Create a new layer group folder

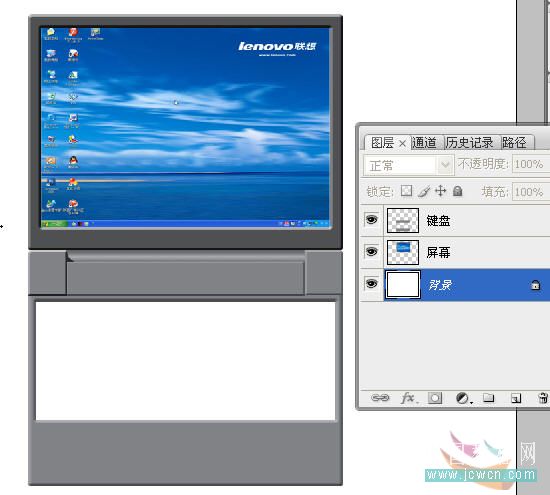click(489, 398)
